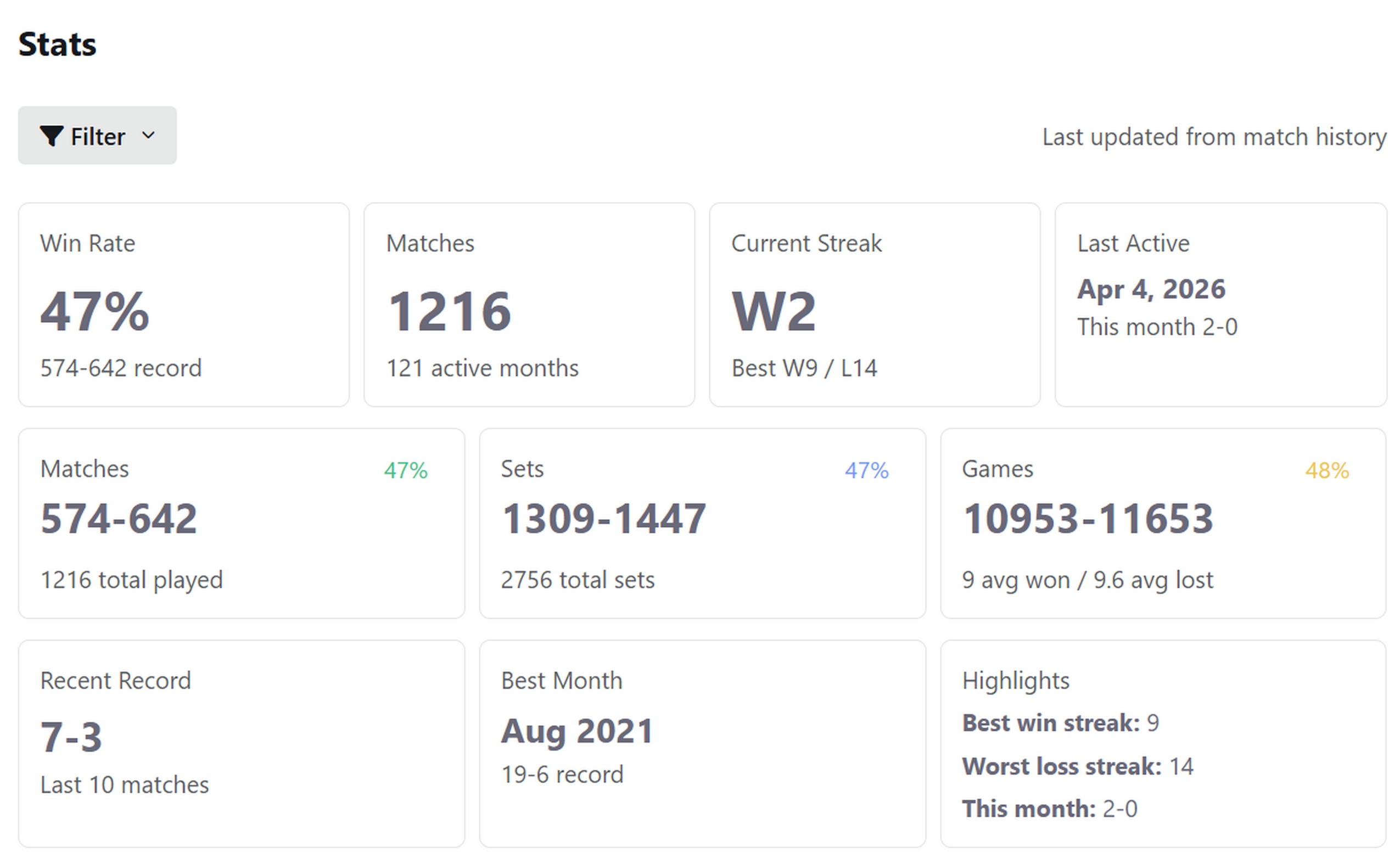Click the 574-642 matches record value
1400x858 pixels.
[x=119, y=519]
